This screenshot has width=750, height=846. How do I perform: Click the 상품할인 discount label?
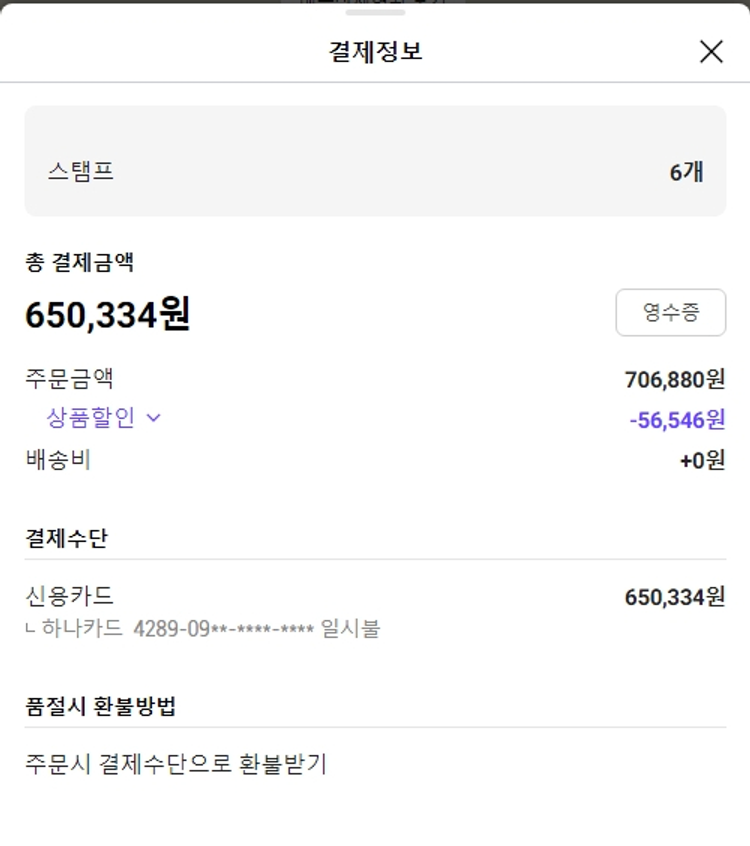click(x=90, y=418)
